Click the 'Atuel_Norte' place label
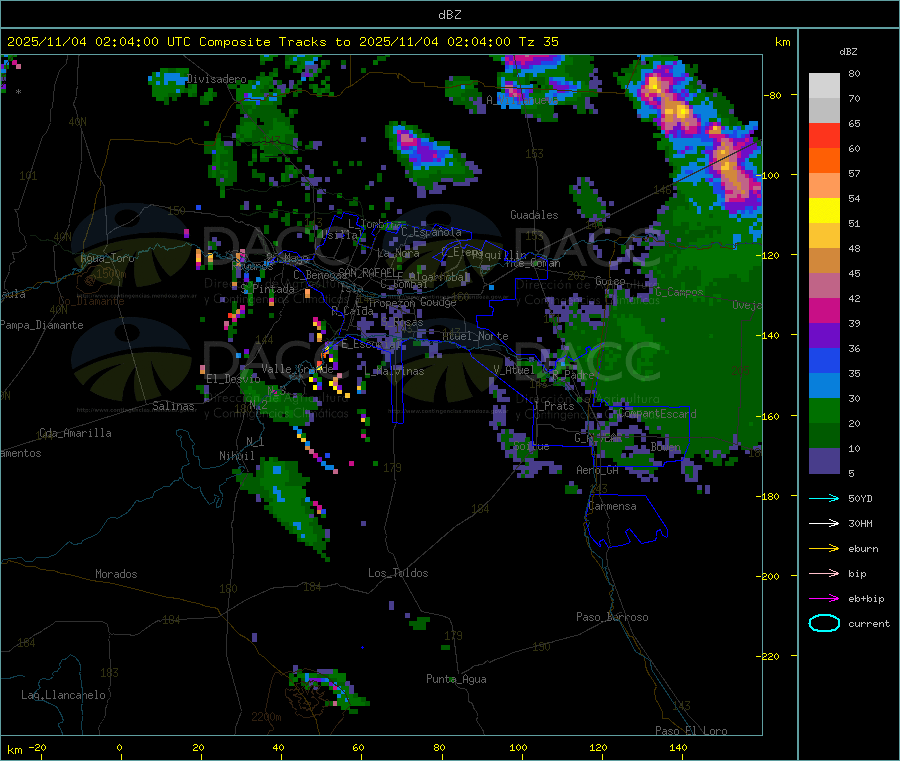This screenshot has width=900, height=761. [x=475, y=336]
